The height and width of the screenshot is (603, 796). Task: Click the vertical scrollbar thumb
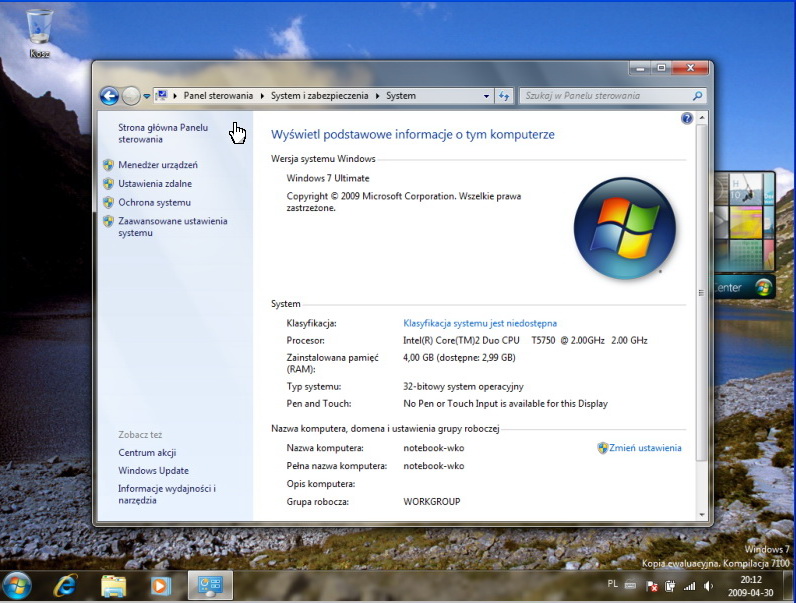click(702, 292)
